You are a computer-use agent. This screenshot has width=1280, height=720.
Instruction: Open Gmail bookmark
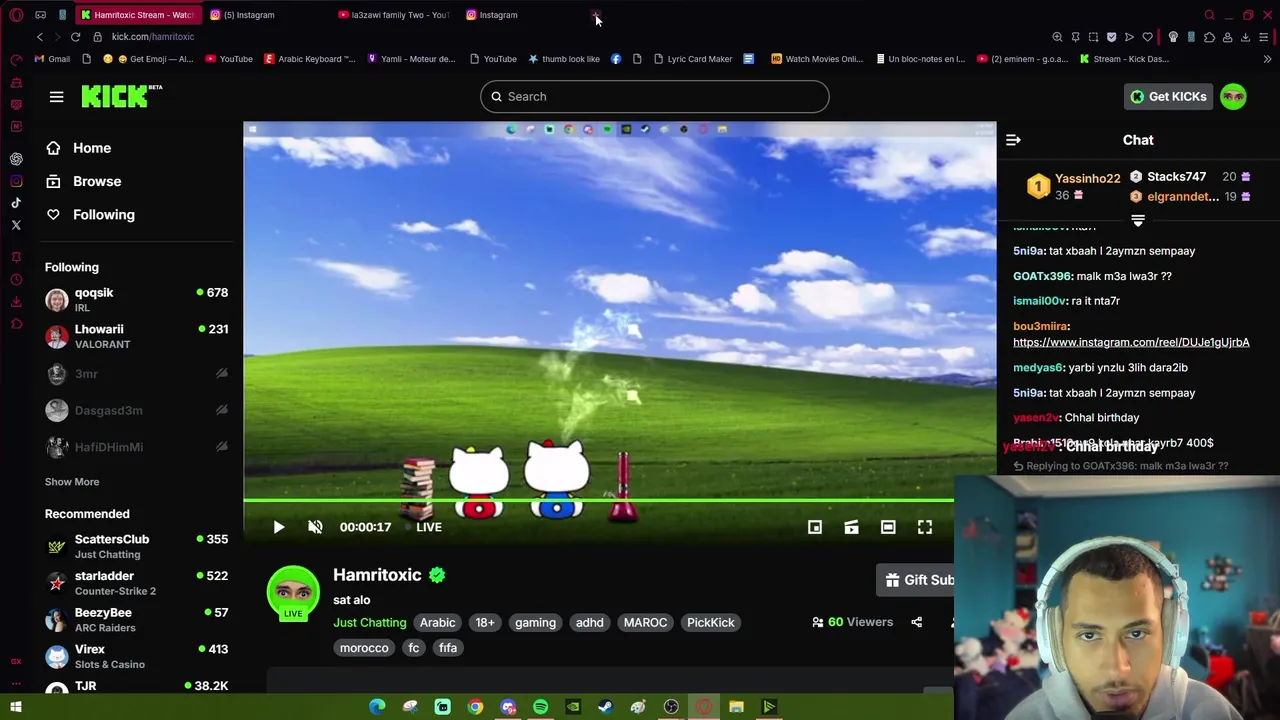(52, 59)
